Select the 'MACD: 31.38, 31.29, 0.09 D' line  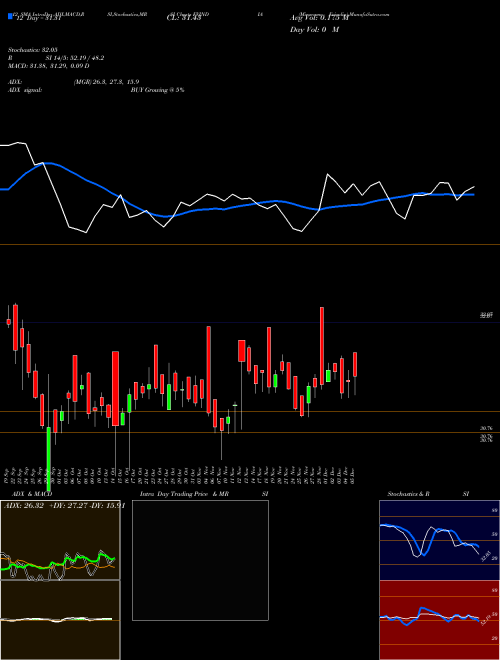(x=48, y=66)
